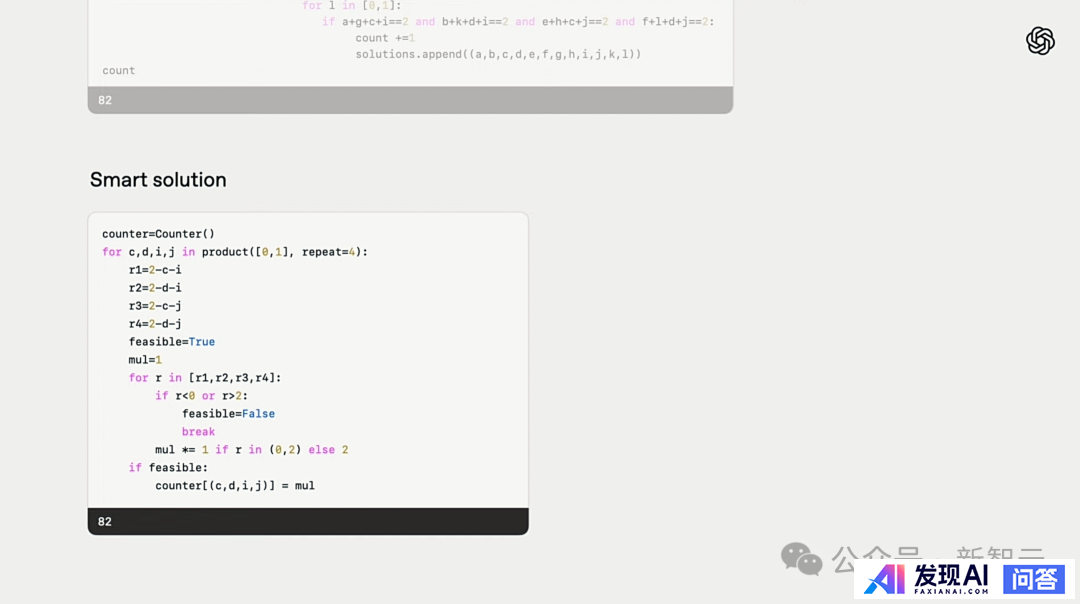Click the solutions.append code line
1080x604 pixels.
pyautogui.click(x=498, y=54)
